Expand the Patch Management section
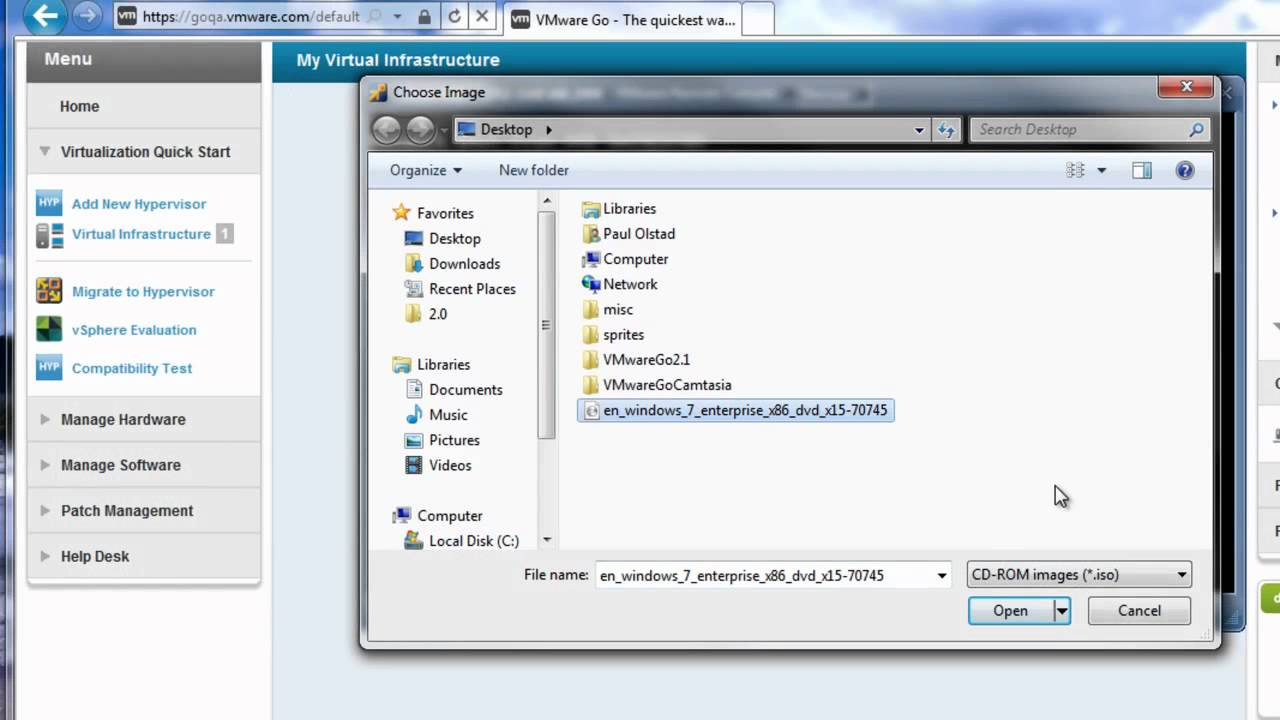 tap(44, 510)
